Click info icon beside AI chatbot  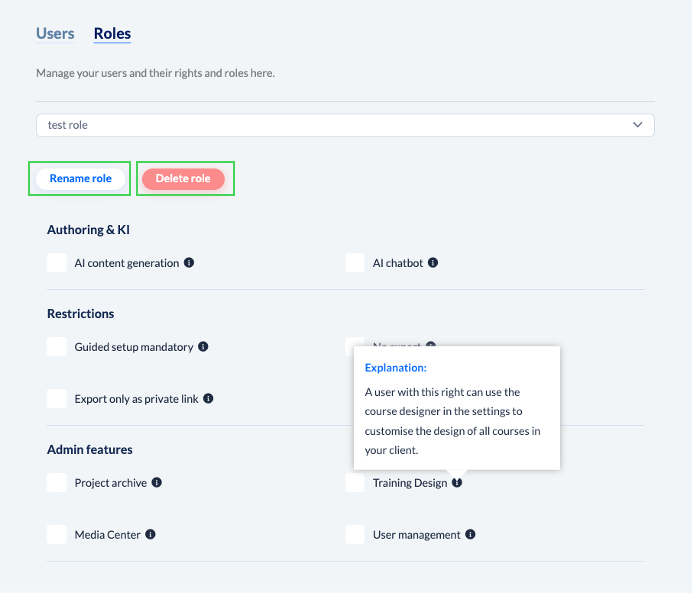click(x=433, y=263)
